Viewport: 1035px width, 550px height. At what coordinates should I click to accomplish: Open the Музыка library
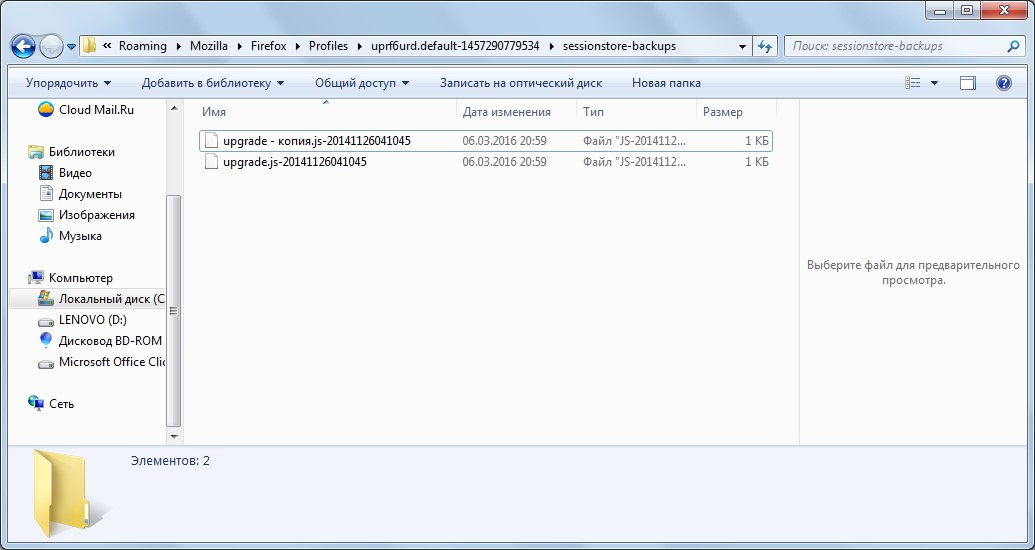tap(80, 236)
